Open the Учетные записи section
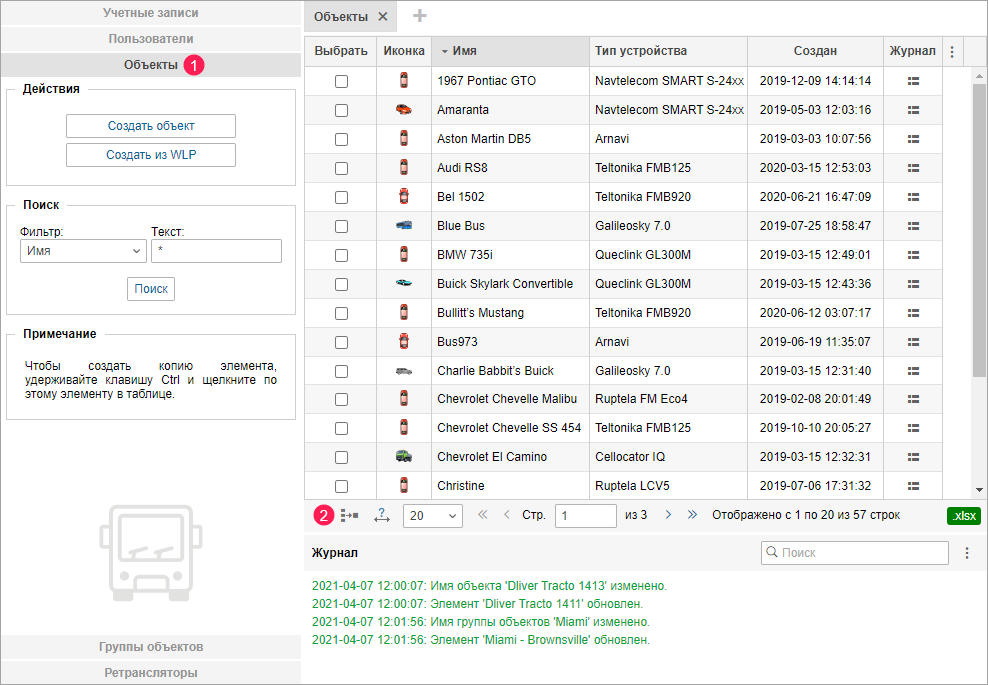The width and height of the screenshot is (988, 685). coord(151,13)
